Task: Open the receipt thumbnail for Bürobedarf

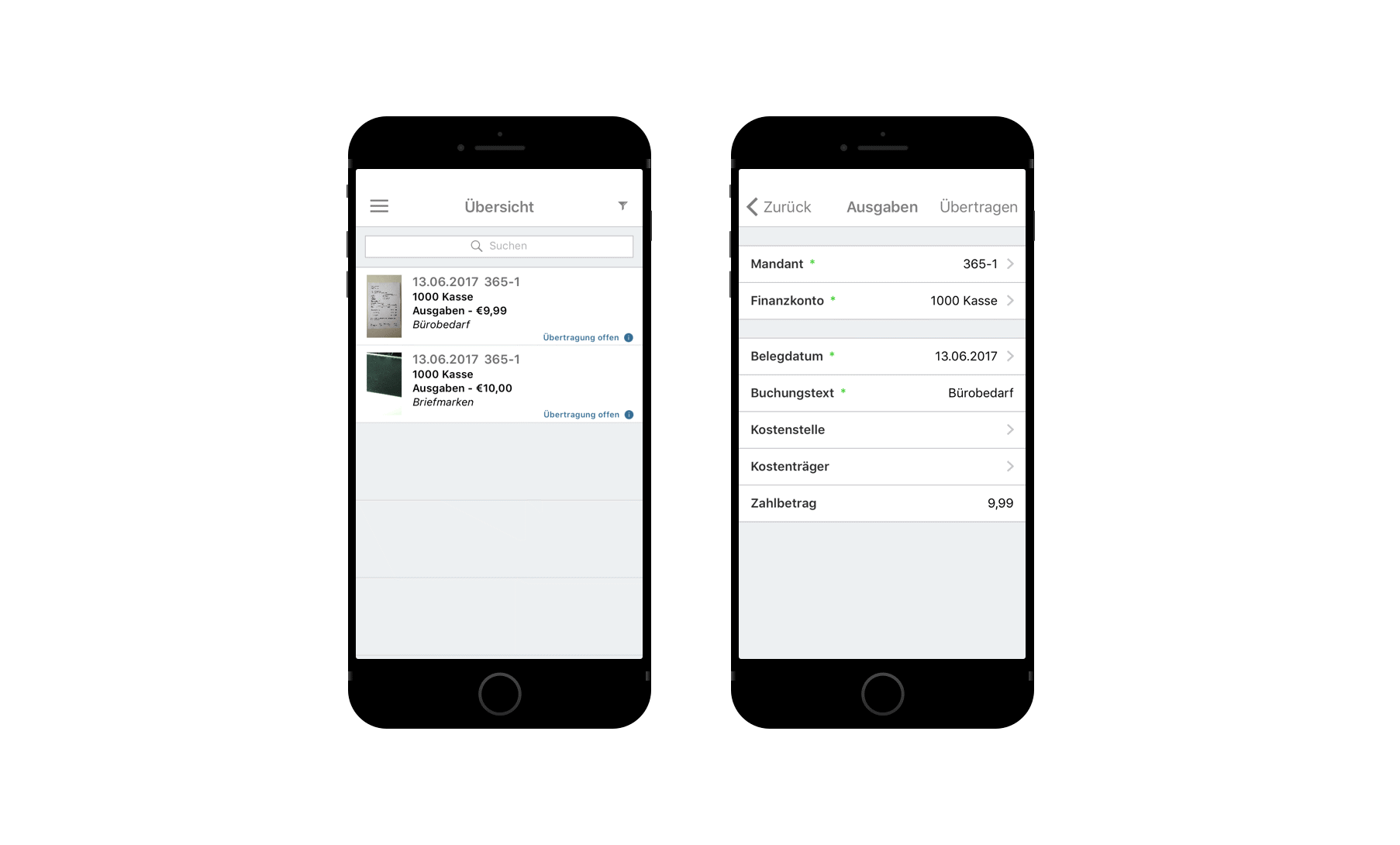Action: click(384, 306)
